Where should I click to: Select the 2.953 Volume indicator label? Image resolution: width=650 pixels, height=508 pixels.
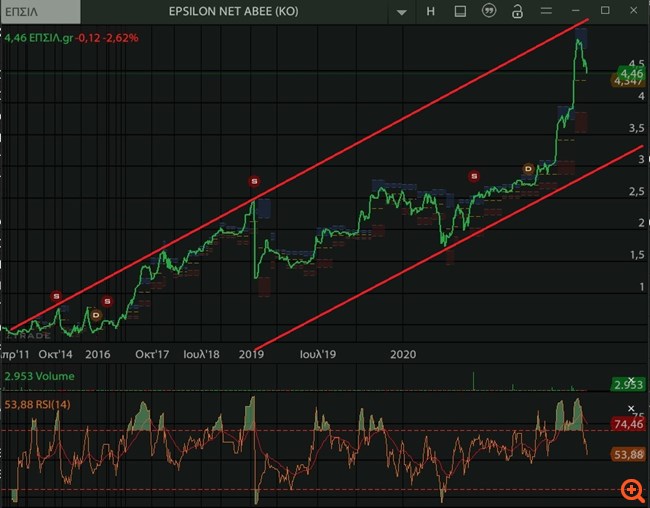39,377
